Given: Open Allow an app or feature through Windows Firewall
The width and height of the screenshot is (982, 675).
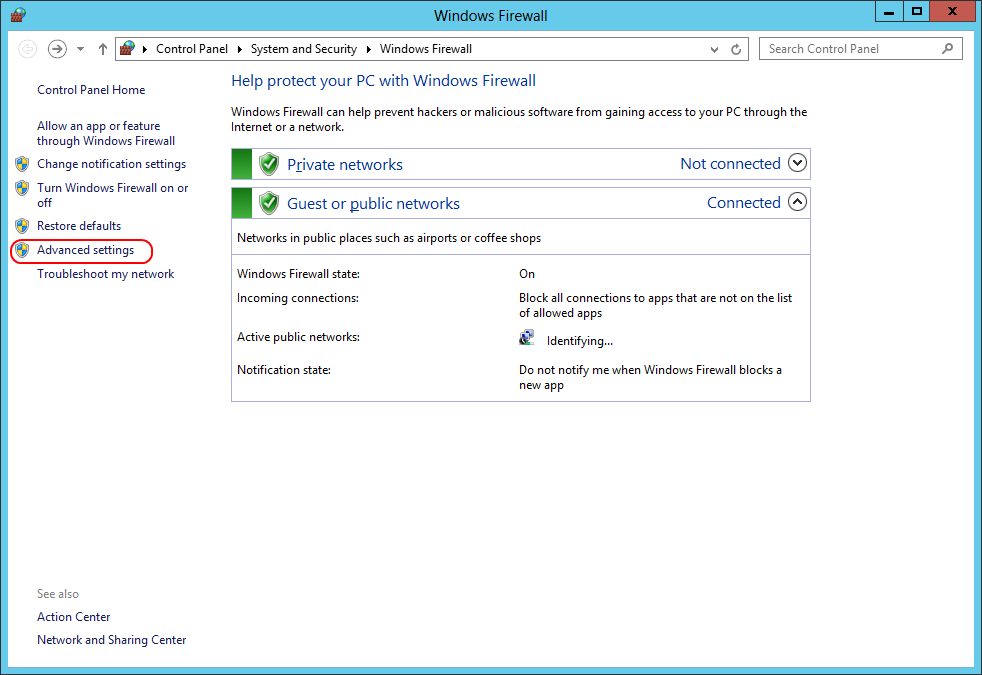Looking at the screenshot, I should coord(106,133).
